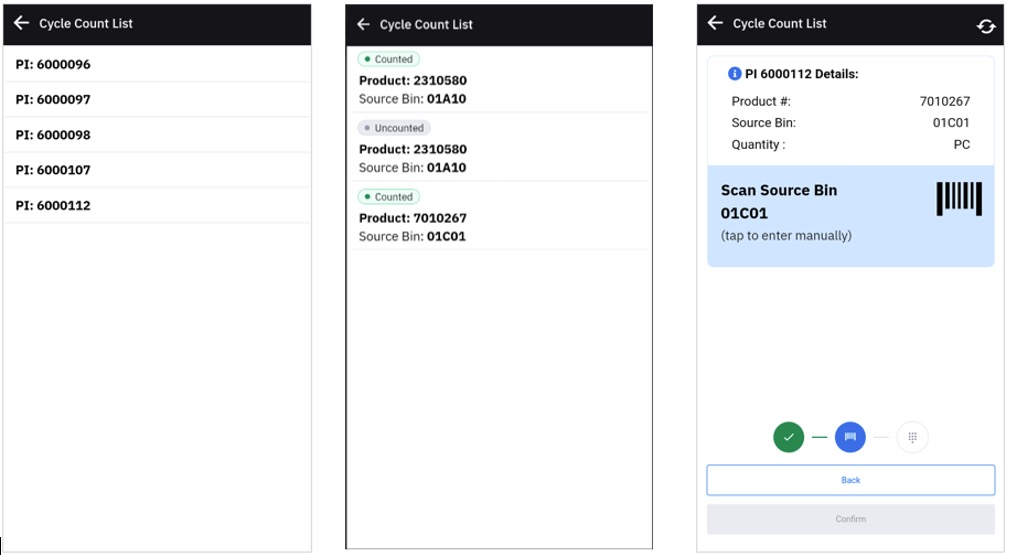Click the blue info icon beside PI 6000112 Details
Viewport: 1010px width, 555px height.
pyautogui.click(x=734, y=74)
